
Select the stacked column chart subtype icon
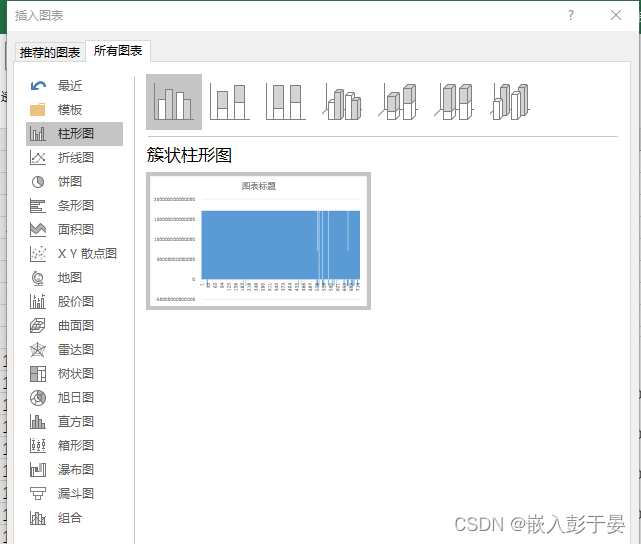[230, 102]
